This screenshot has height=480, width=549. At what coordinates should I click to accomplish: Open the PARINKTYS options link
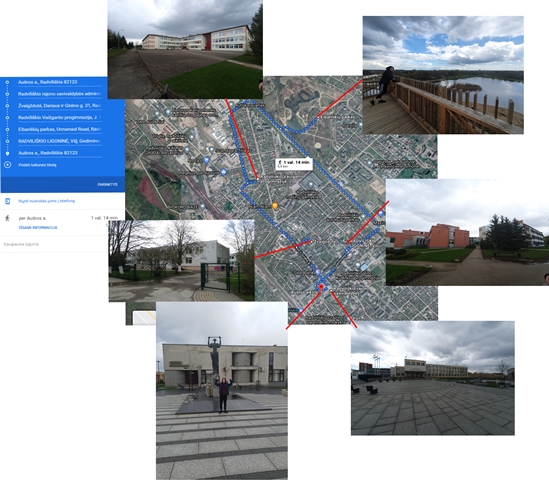coord(107,185)
